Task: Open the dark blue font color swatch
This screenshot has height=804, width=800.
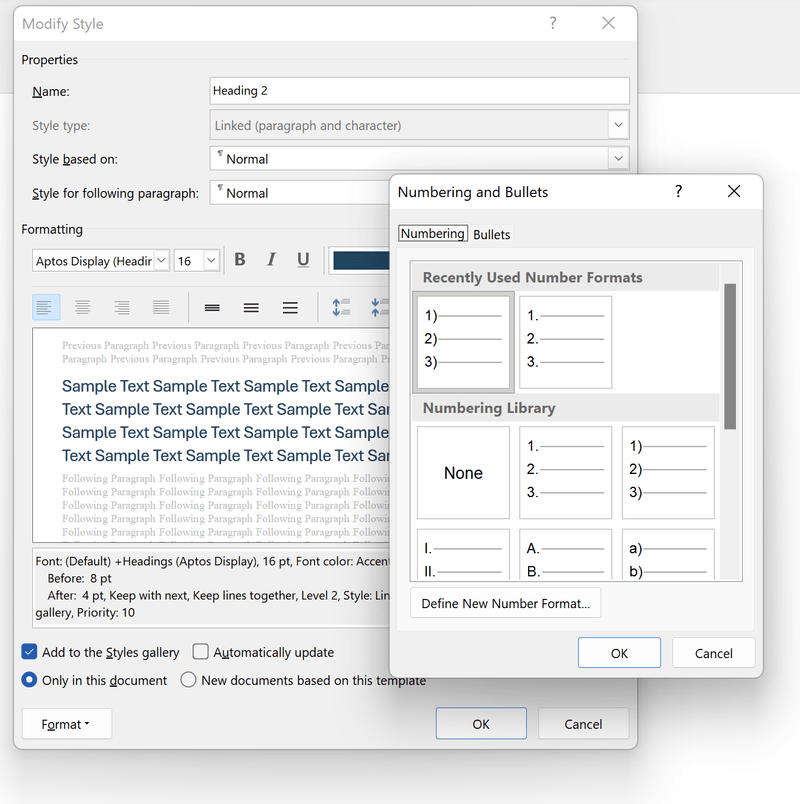Action: [x=361, y=260]
